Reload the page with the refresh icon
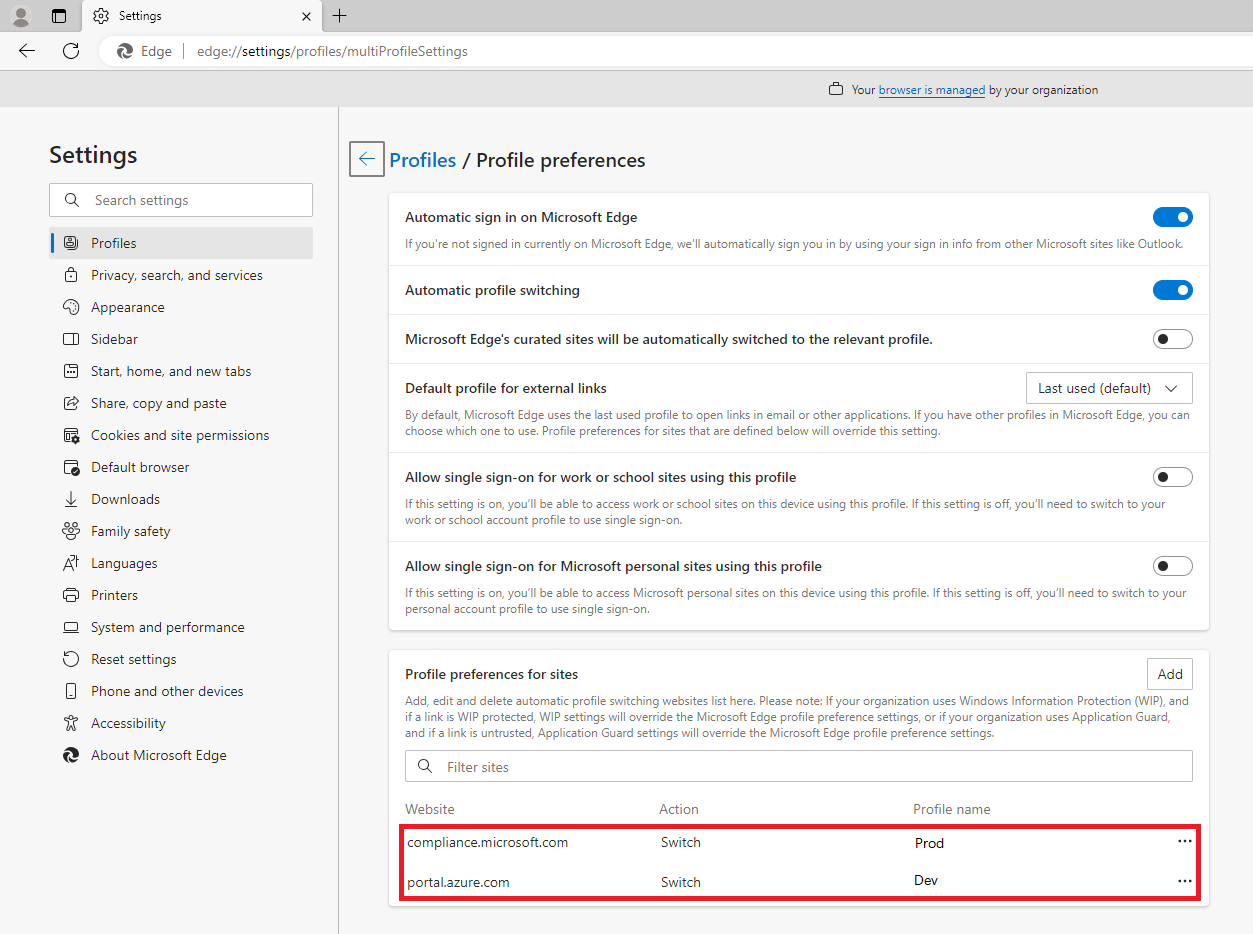Image resolution: width=1253 pixels, height=934 pixels. [71, 51]
